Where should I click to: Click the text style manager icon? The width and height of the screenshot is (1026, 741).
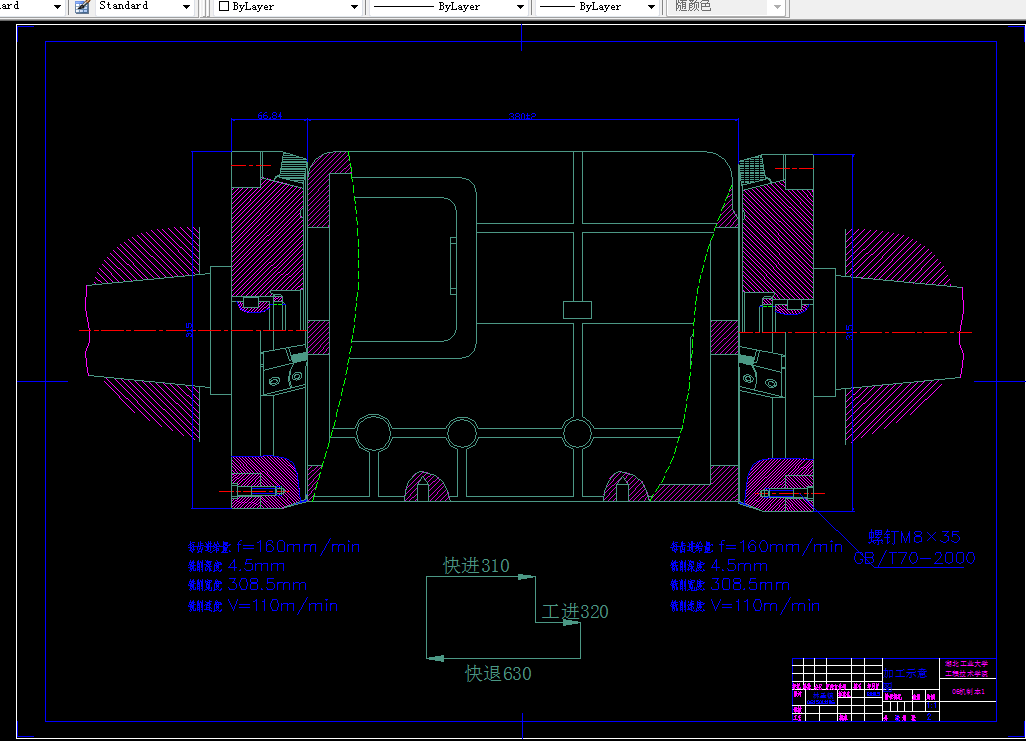pos(82,7)
